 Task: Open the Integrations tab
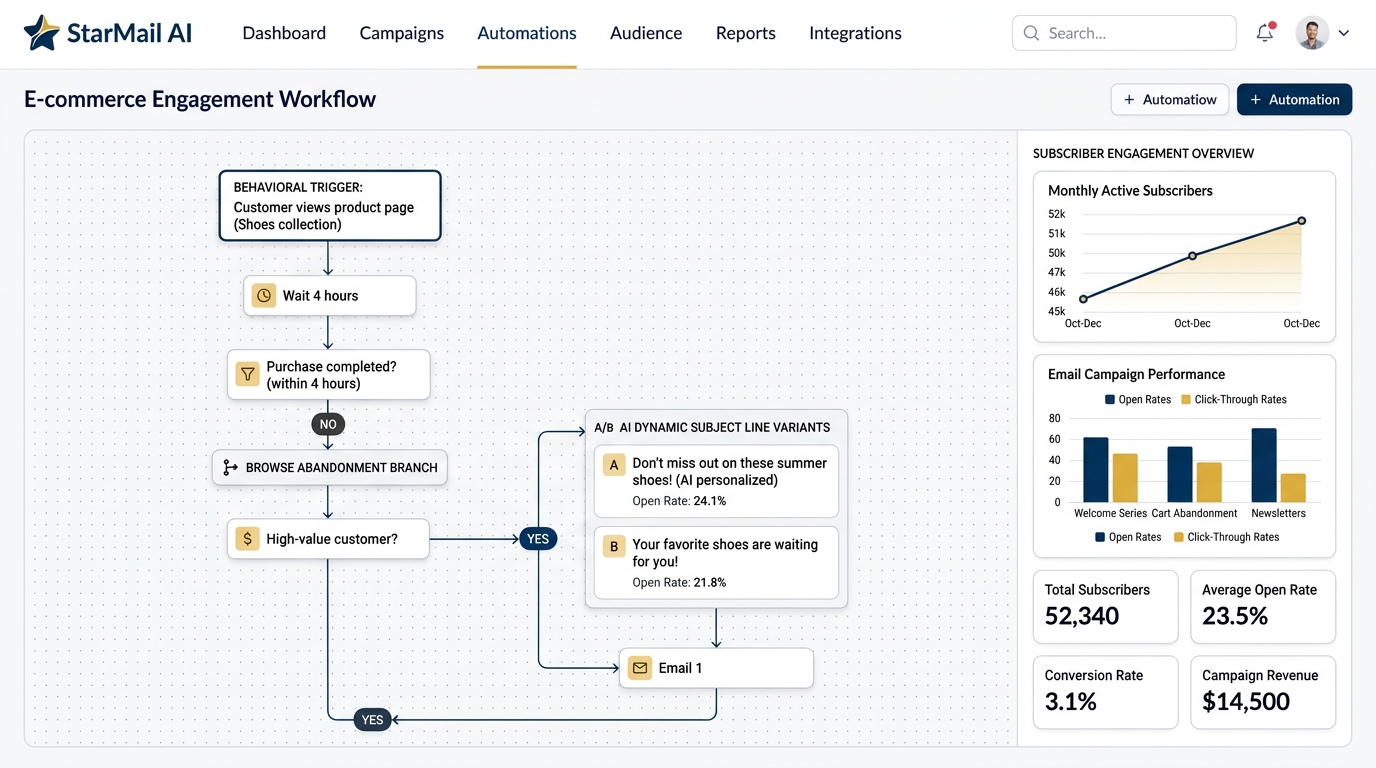point(855,33)
